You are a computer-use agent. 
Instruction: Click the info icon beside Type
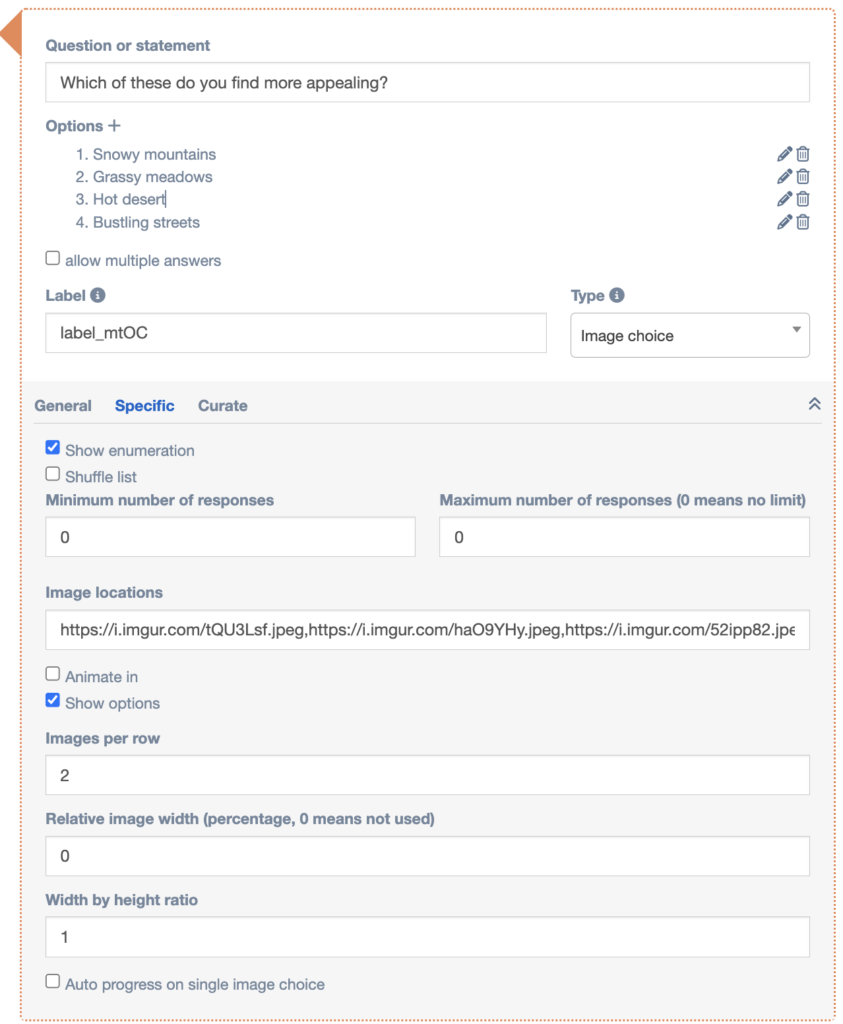point(617,296)
